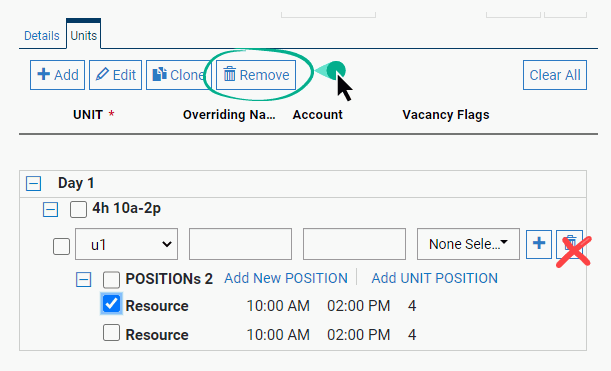The height and width of the screenshot is (371, 611).
Task: Open the None Selected vacancy flags dropdown
Action: click(x=468, y=244)
